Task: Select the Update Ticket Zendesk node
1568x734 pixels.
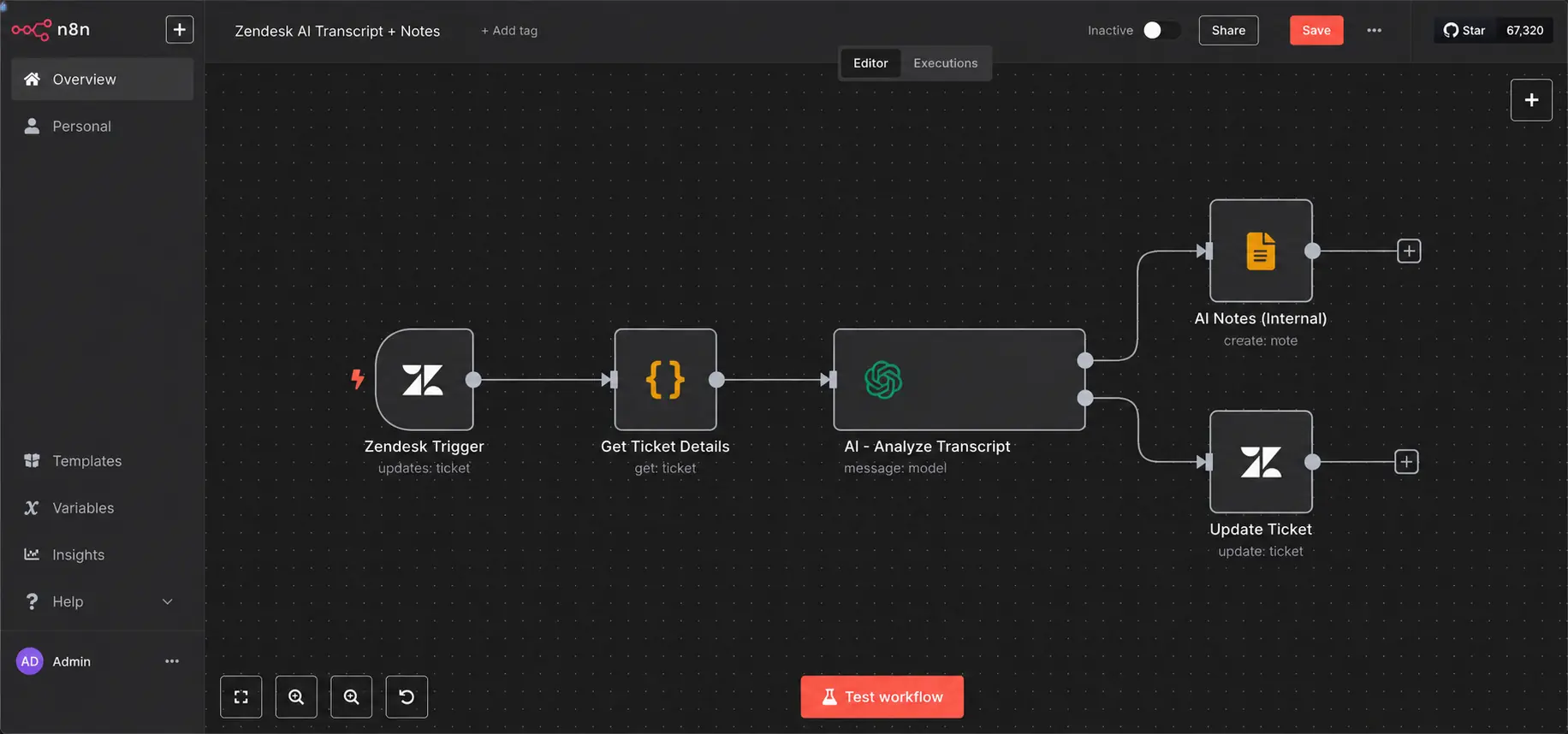Action: point(1261,462)
